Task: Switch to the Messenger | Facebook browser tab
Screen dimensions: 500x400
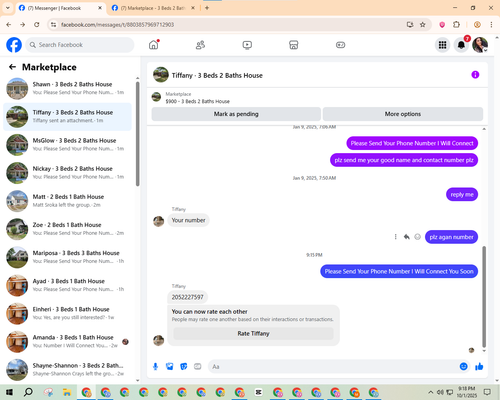Action: coord(60,8)
